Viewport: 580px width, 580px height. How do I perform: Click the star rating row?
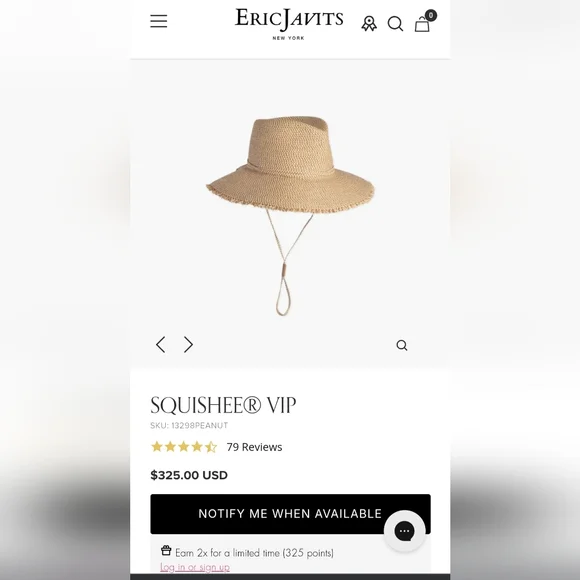click(x=184, y=447)
